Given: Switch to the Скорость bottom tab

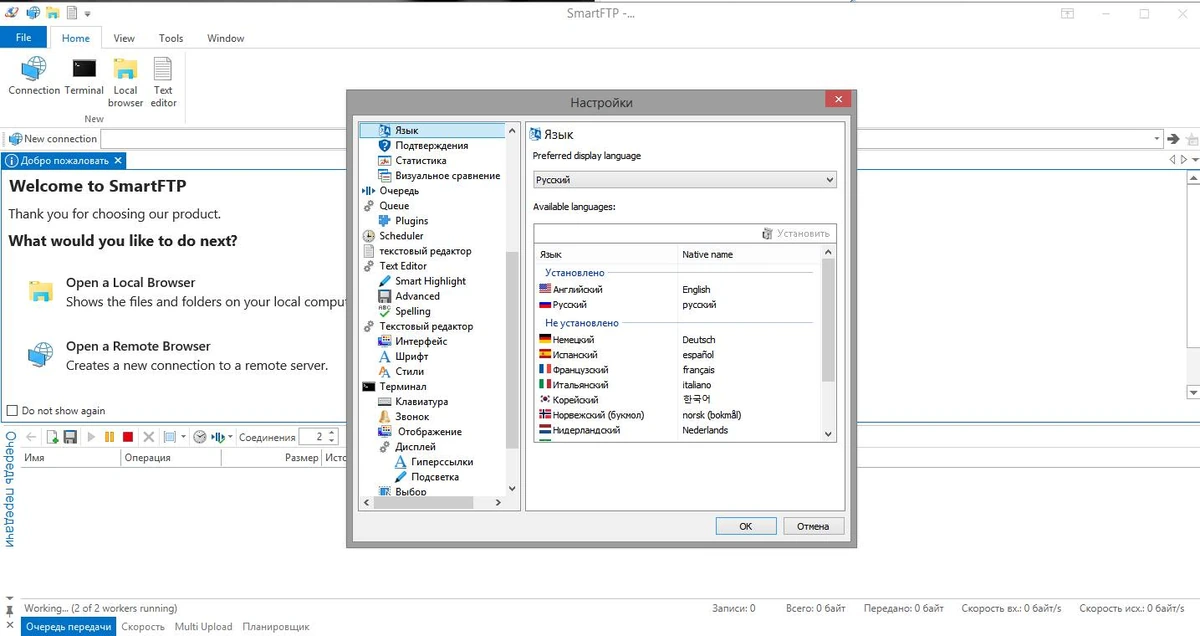Looking at the screenshot, I should (x=143, y=627).
